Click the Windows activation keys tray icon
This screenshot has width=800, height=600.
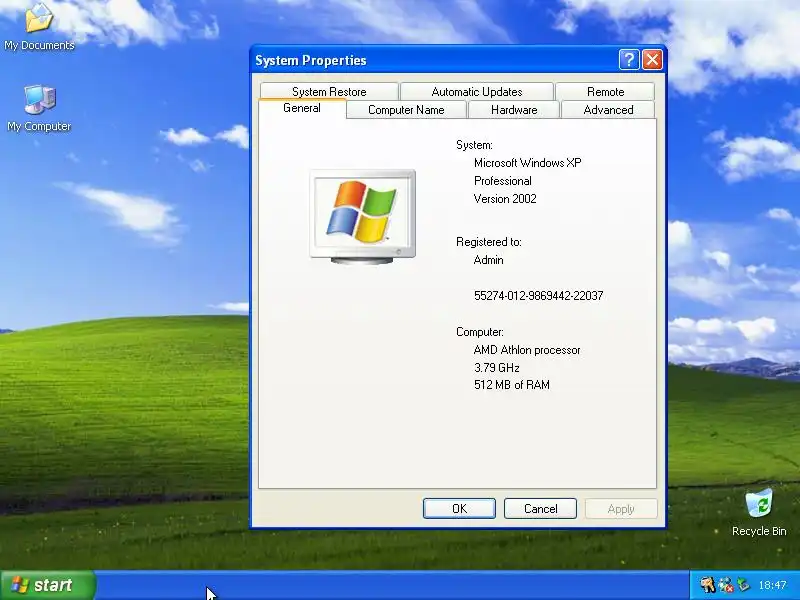(708, 584)
